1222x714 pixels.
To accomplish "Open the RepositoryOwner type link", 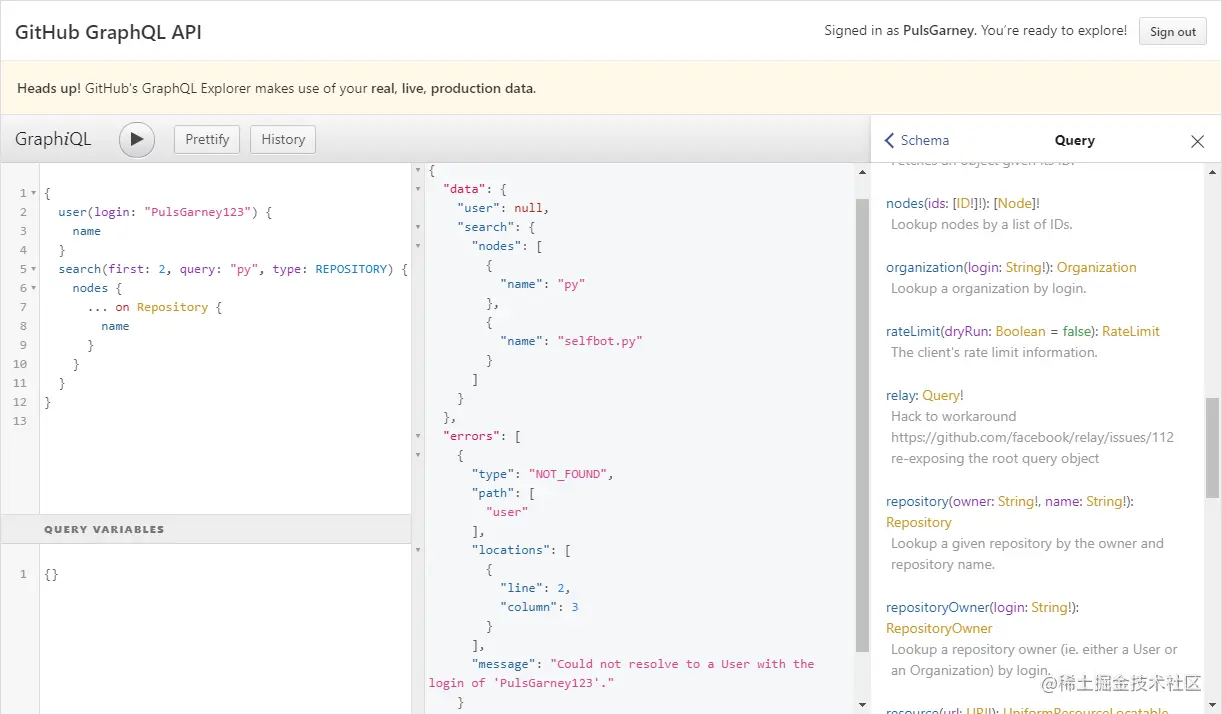I will pos(938,628).
